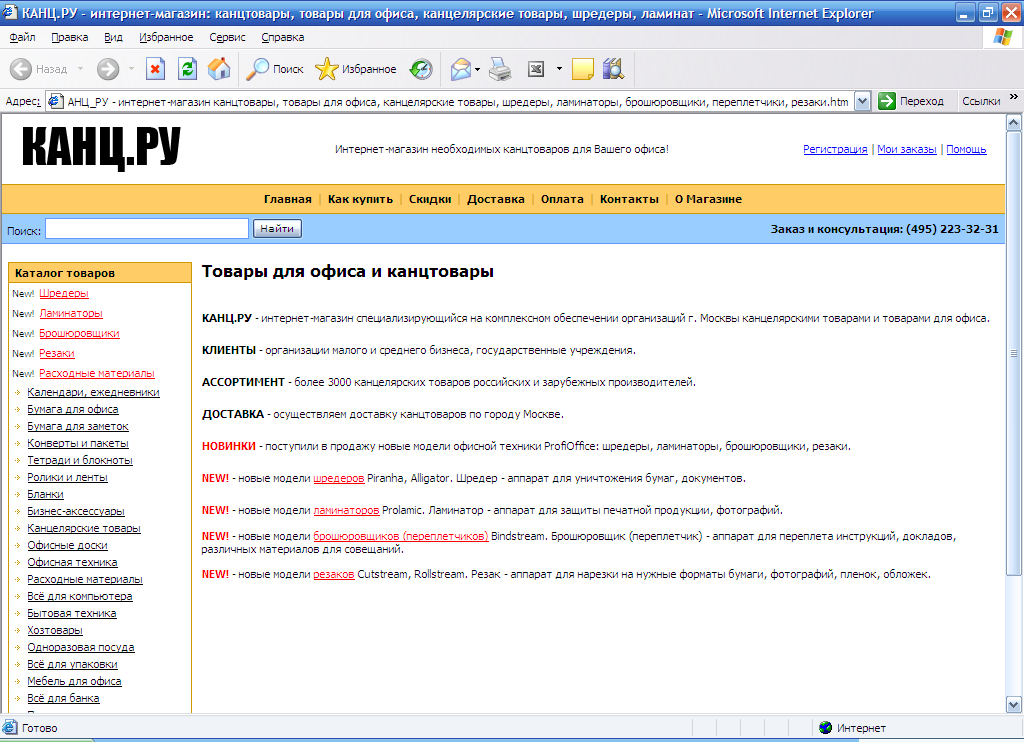Click the status bar page icon
This screenshot has height=742, width=1024.
coord(10,727)
